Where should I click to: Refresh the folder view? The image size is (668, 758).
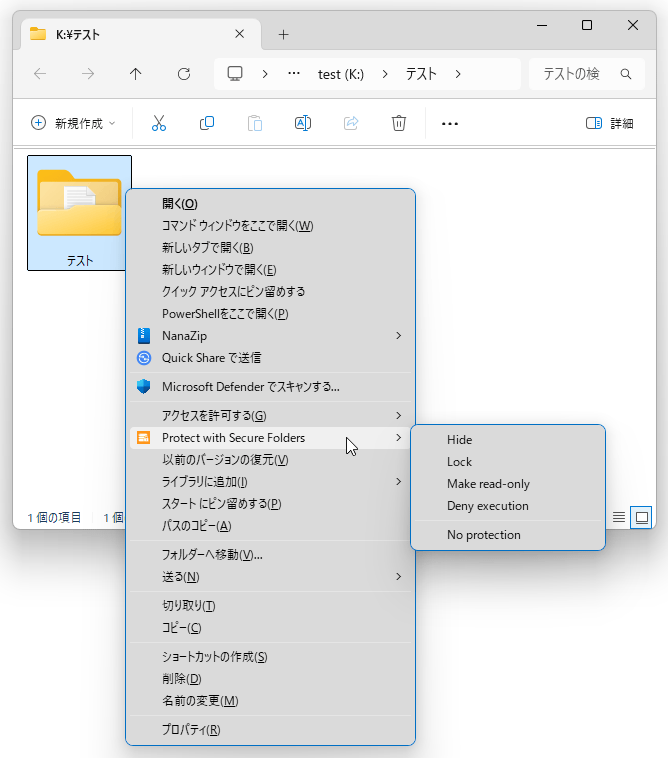(184, 74)
